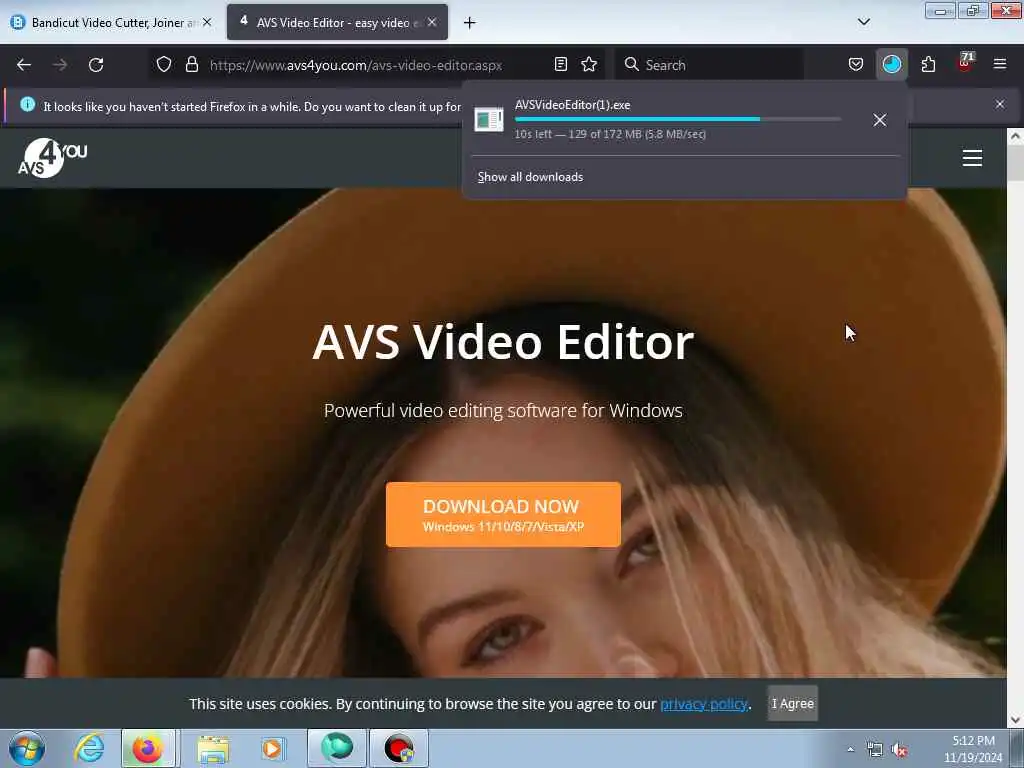This screenshot has width=1024, height=768.
Task: Click the file name AVSVideoEditor(1).exe
Action: (572, 105)
